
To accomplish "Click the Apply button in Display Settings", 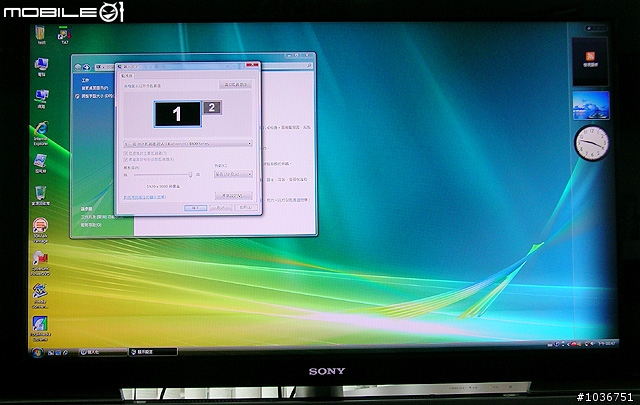I will pyautogui.click(x=246, y=208).
